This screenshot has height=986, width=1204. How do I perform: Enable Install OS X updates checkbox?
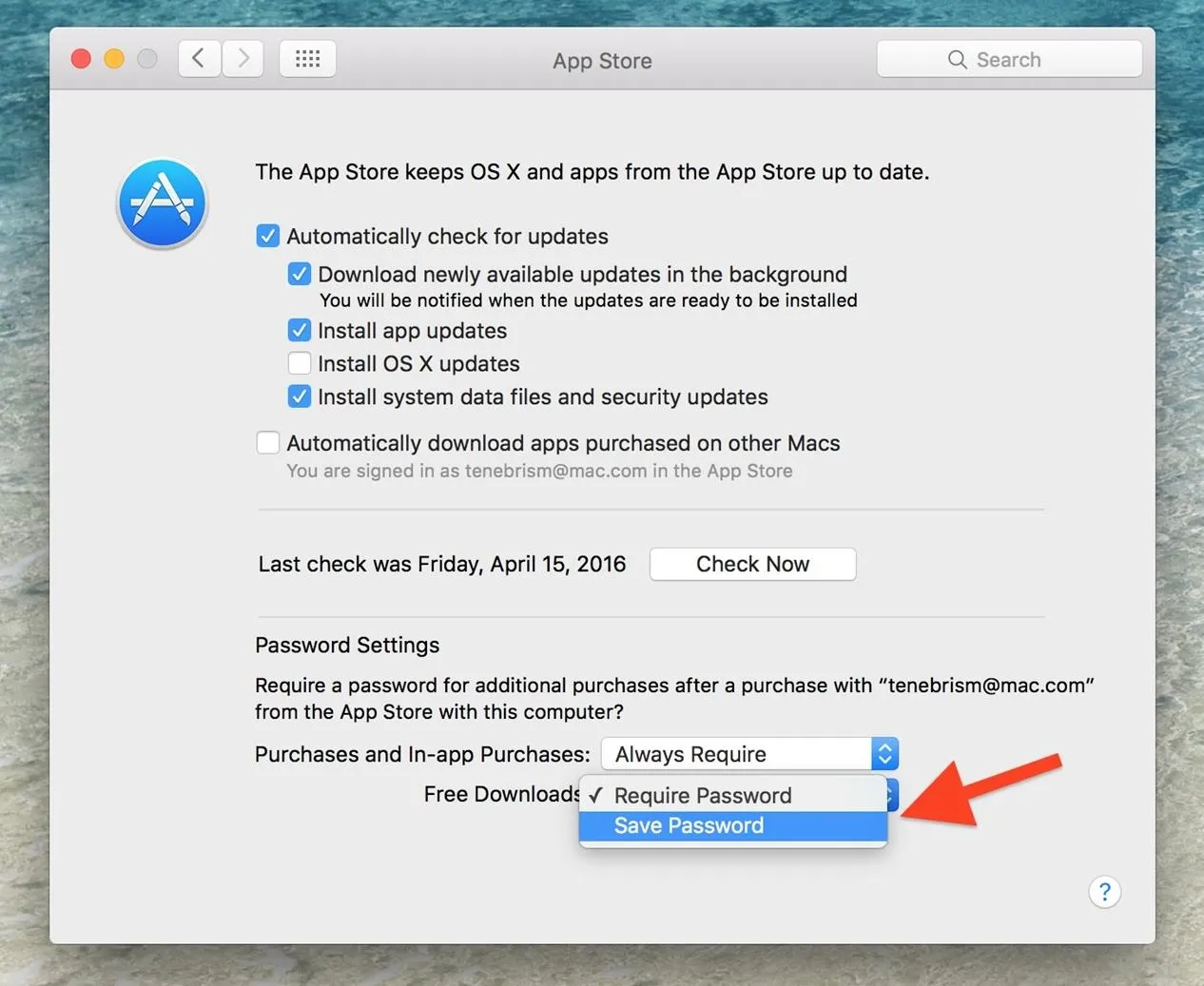[300, 363]
